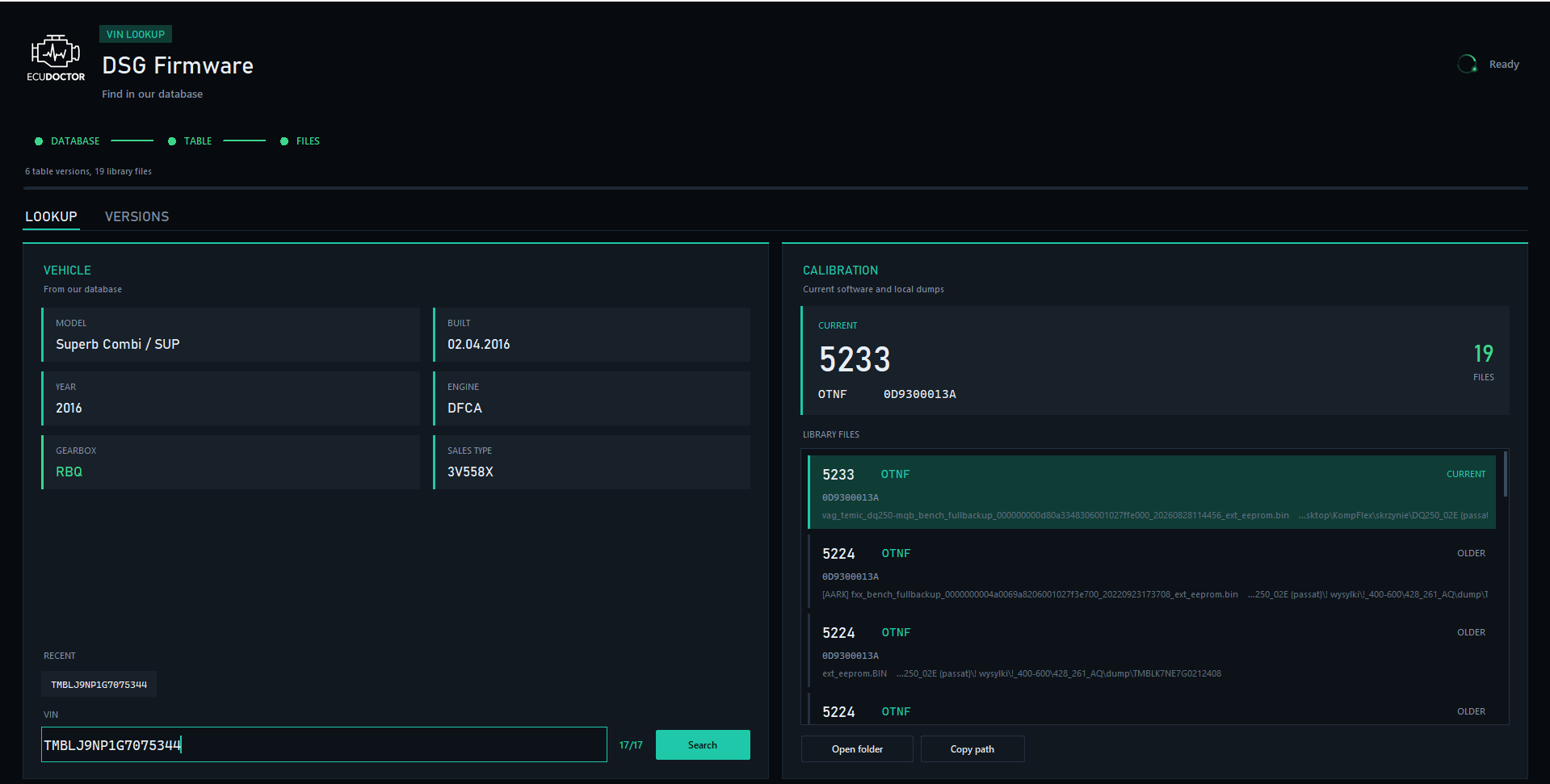Click the FILES step indicator
This screenshot has width=1550, height=784.
[x=300, y=141]
